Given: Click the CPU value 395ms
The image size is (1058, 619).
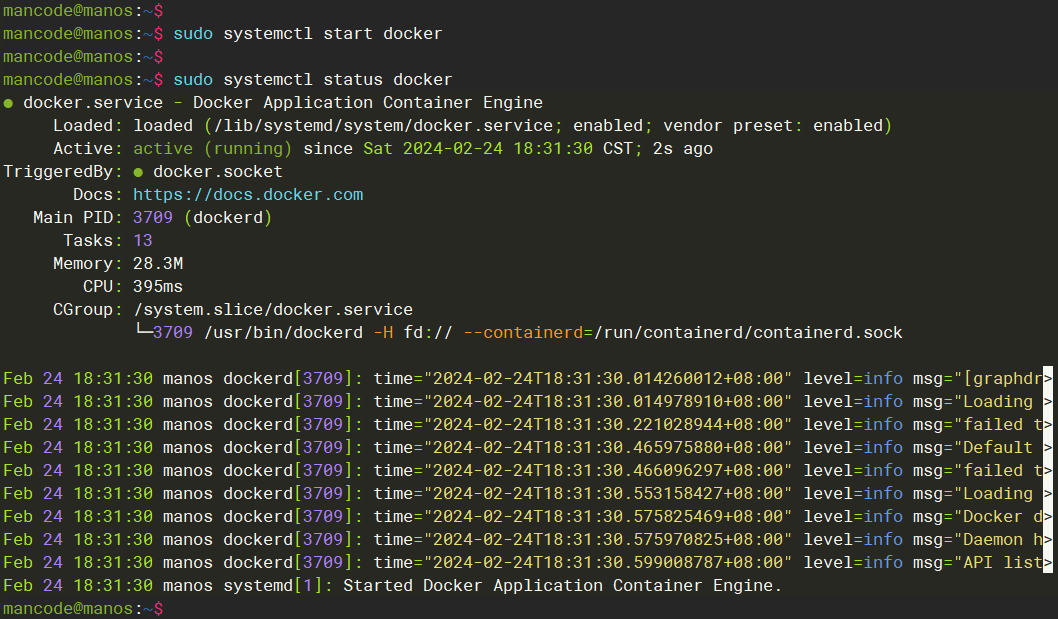Looking at the screenshot, I should [x=158, y=287].
